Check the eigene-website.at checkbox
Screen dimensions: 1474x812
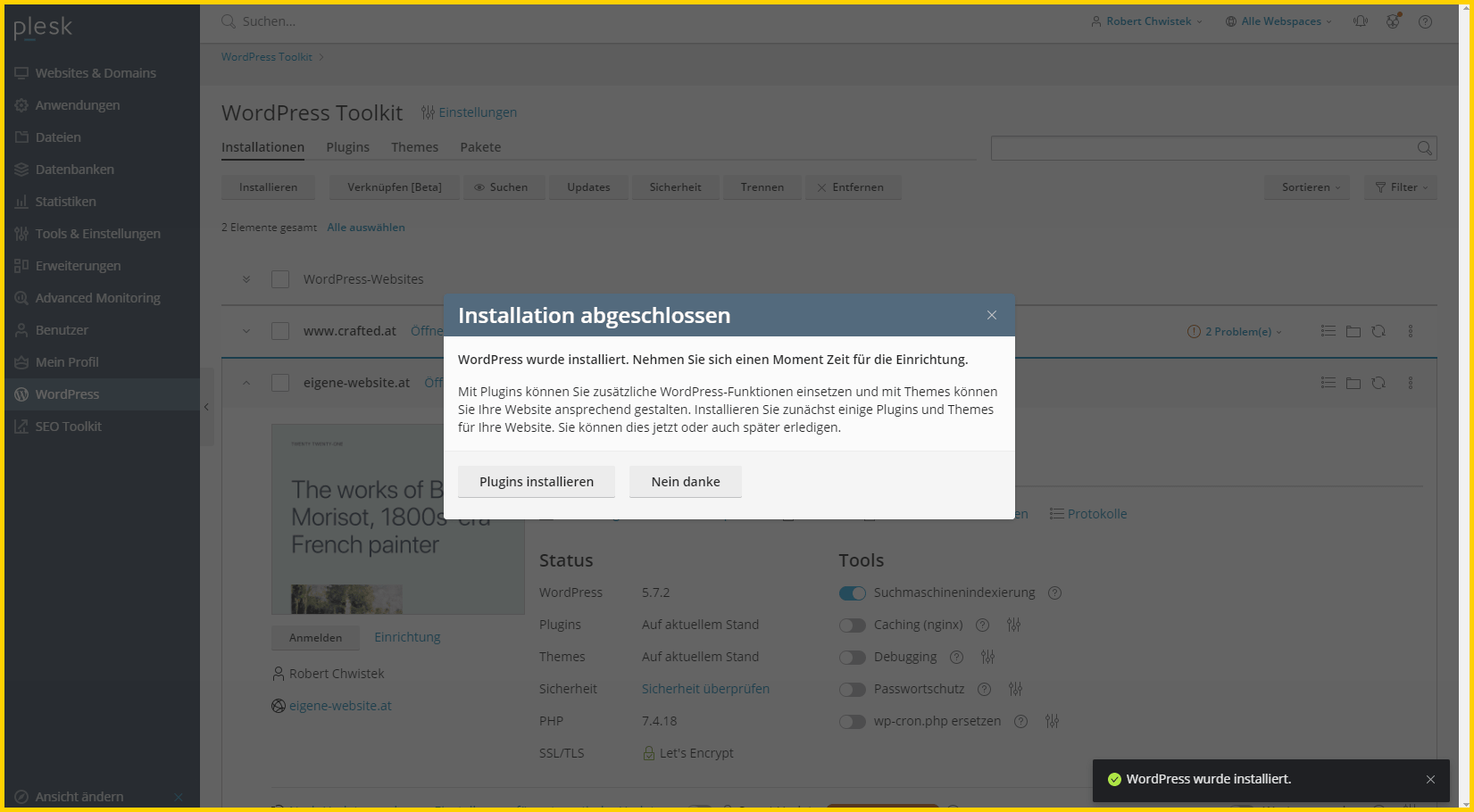[280, 383]
